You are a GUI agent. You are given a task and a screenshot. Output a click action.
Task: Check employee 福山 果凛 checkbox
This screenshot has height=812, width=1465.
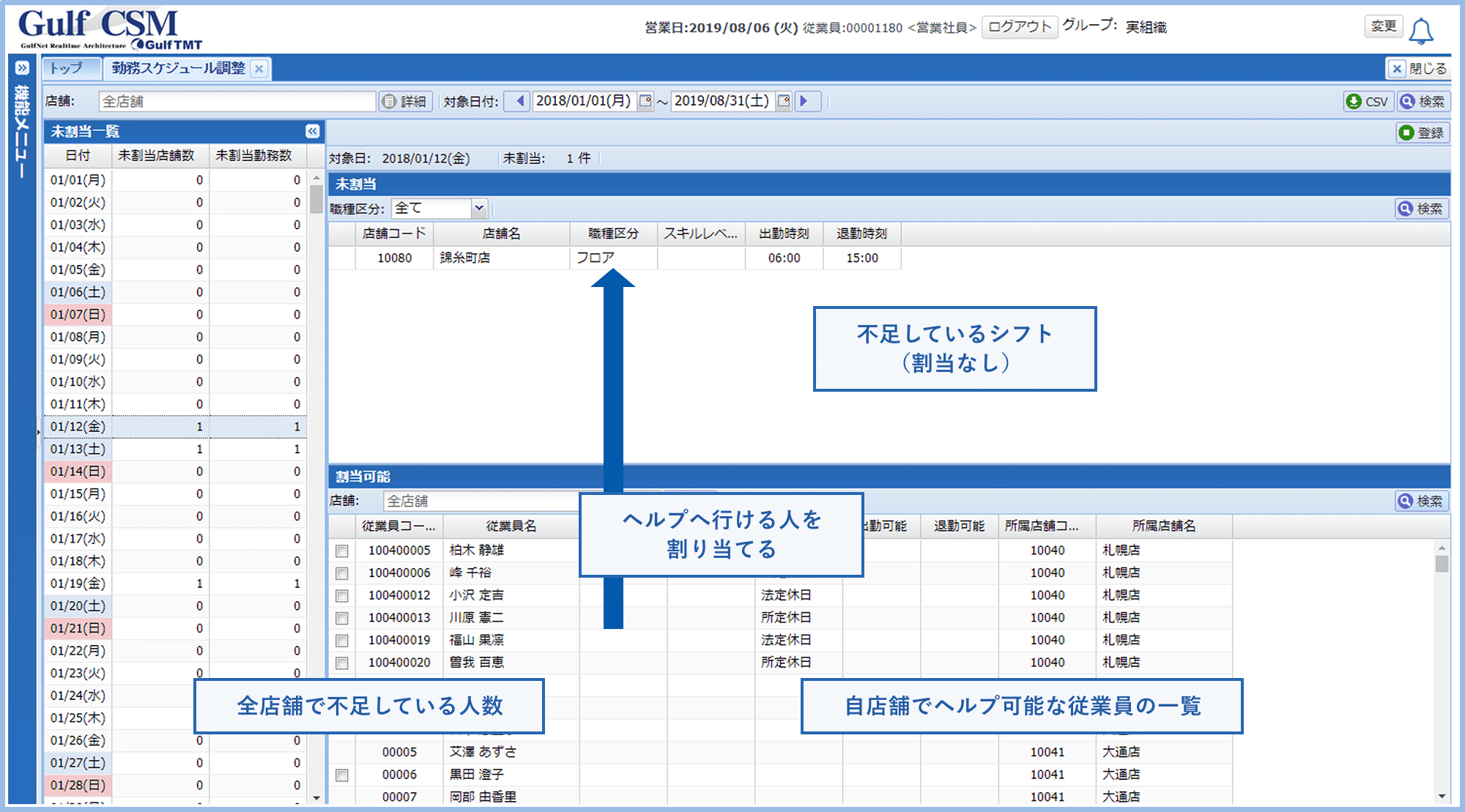(x=342, y=641)
